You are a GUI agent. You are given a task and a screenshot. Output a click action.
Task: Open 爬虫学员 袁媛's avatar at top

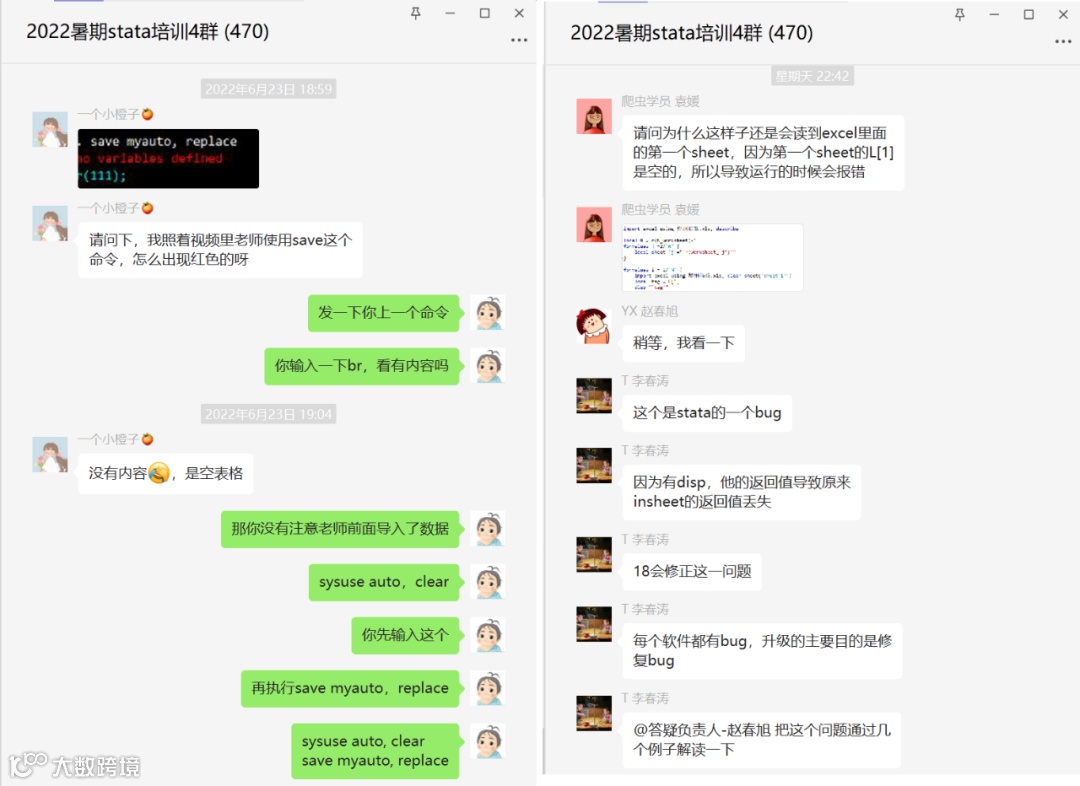(x=594, y=116)
